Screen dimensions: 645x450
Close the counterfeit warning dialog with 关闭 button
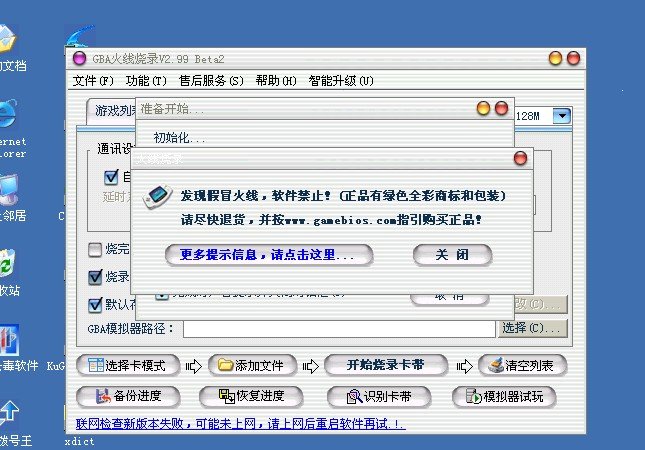click(452, 255)
